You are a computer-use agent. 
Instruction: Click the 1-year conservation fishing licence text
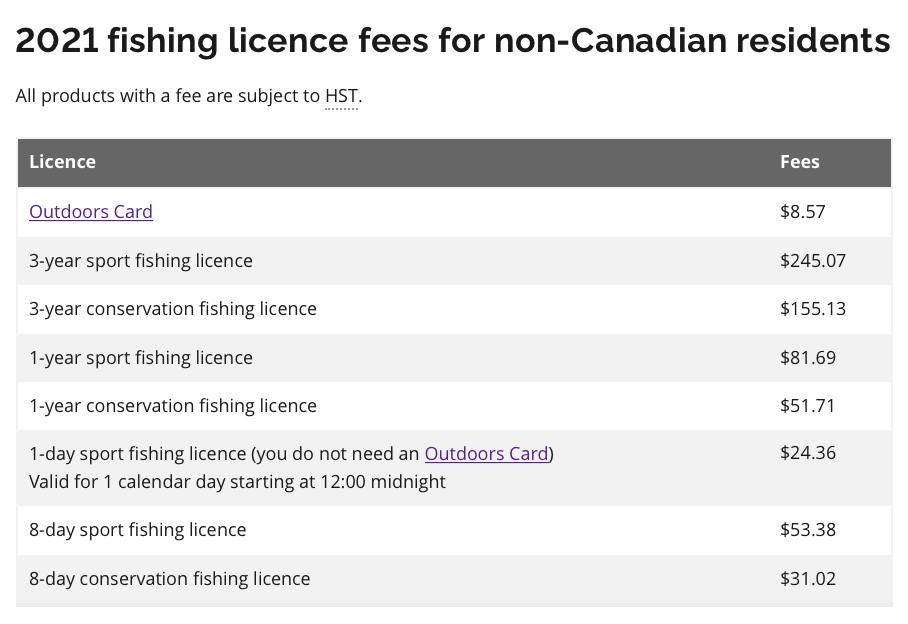pyautogui.click(x=173, y=406)
